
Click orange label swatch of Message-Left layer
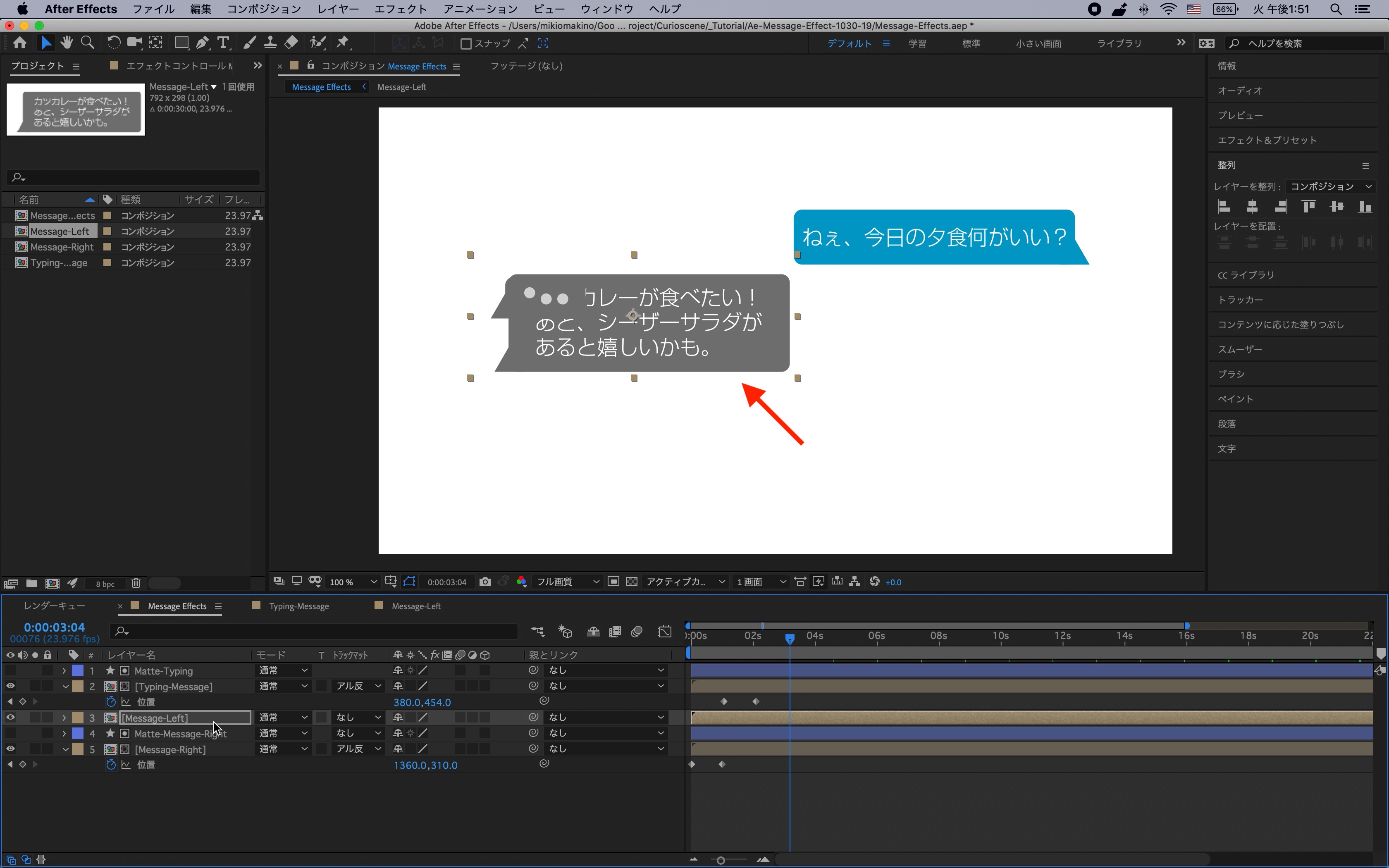(77, 718)
